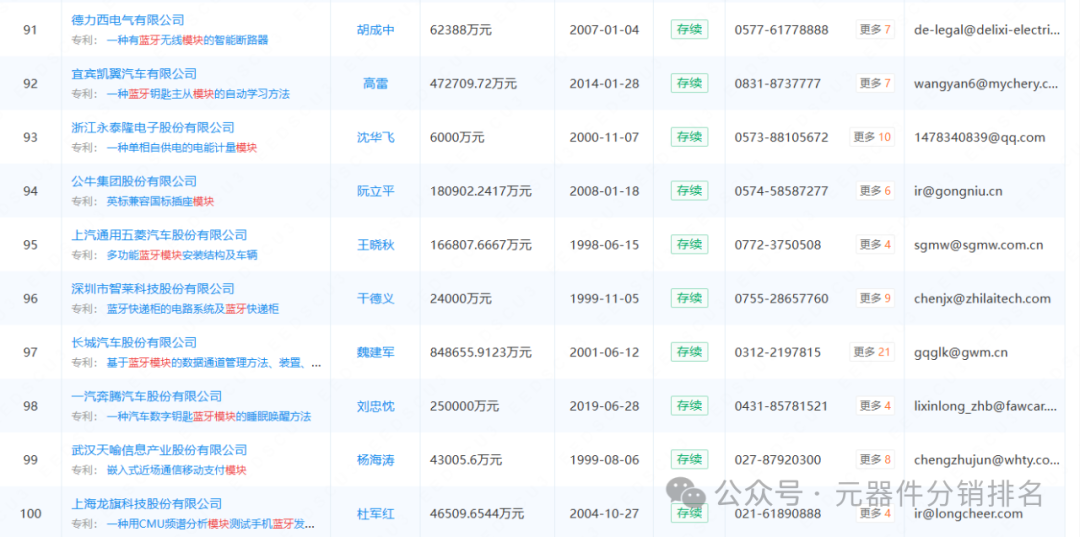
Task: Select phone number 0772-3750508
Action: tap(778, 245)
